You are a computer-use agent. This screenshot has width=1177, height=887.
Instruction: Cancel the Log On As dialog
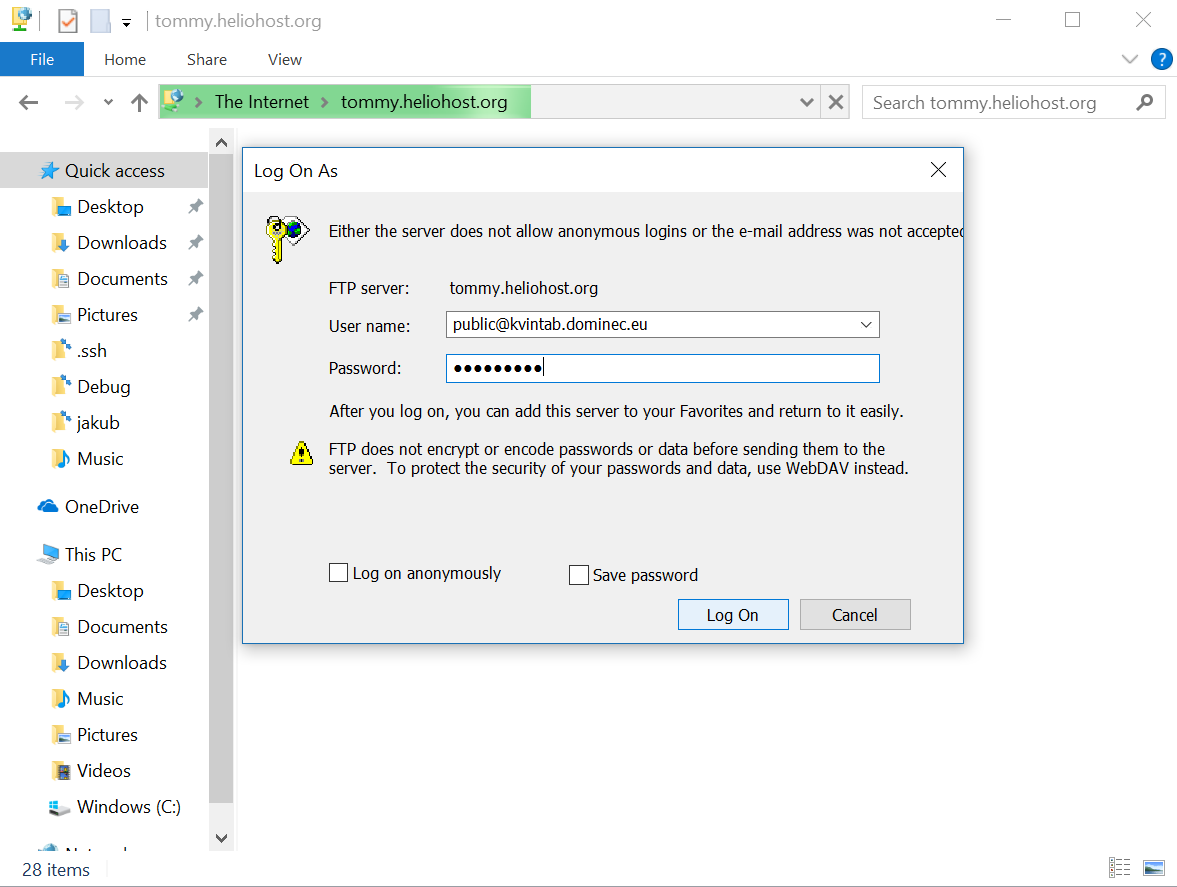pyautogui.click(x=855, y=615)
